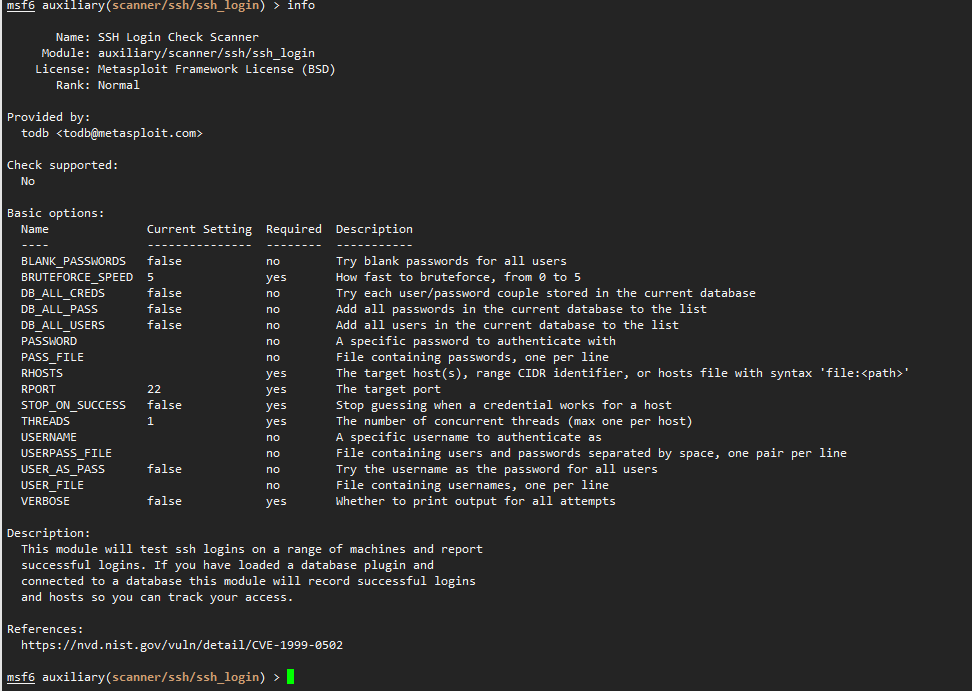Click the msf6 prompt text on the last line
Viewport: 972px width, 691px height.
coord(21,677)
